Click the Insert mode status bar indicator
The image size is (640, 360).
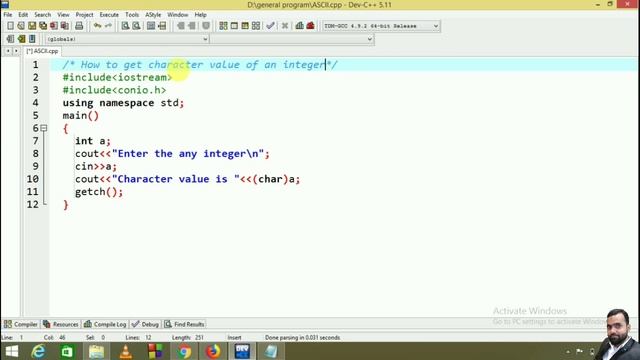pyautogui.click(x=234, y=338)
